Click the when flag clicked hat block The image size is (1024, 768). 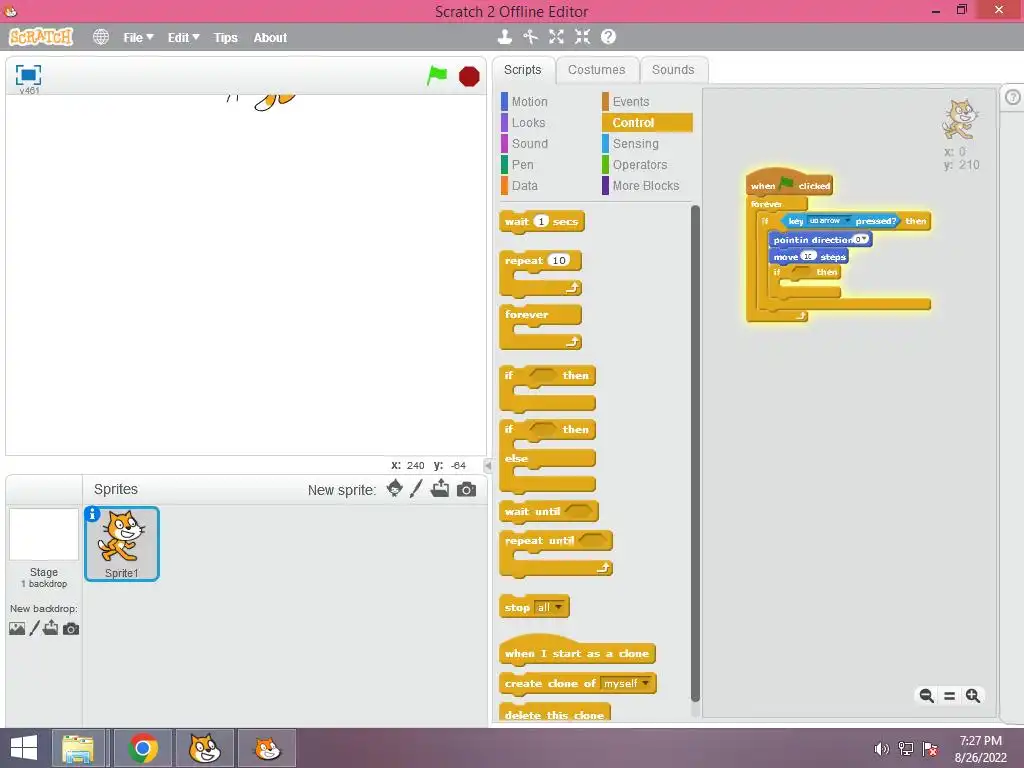789,185
